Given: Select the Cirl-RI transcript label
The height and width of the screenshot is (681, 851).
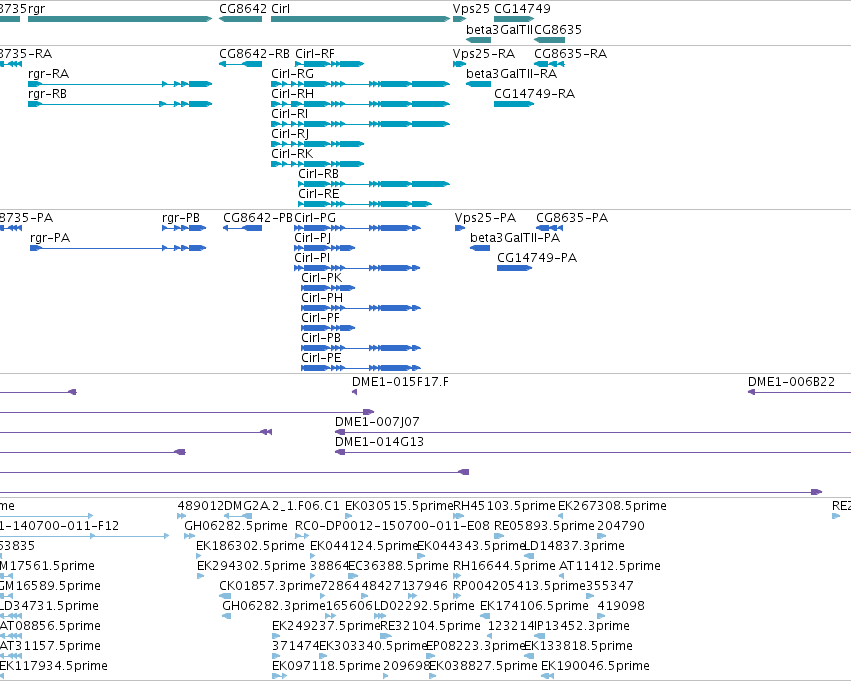Looking at the screenshot, I should tap(290, 114).
